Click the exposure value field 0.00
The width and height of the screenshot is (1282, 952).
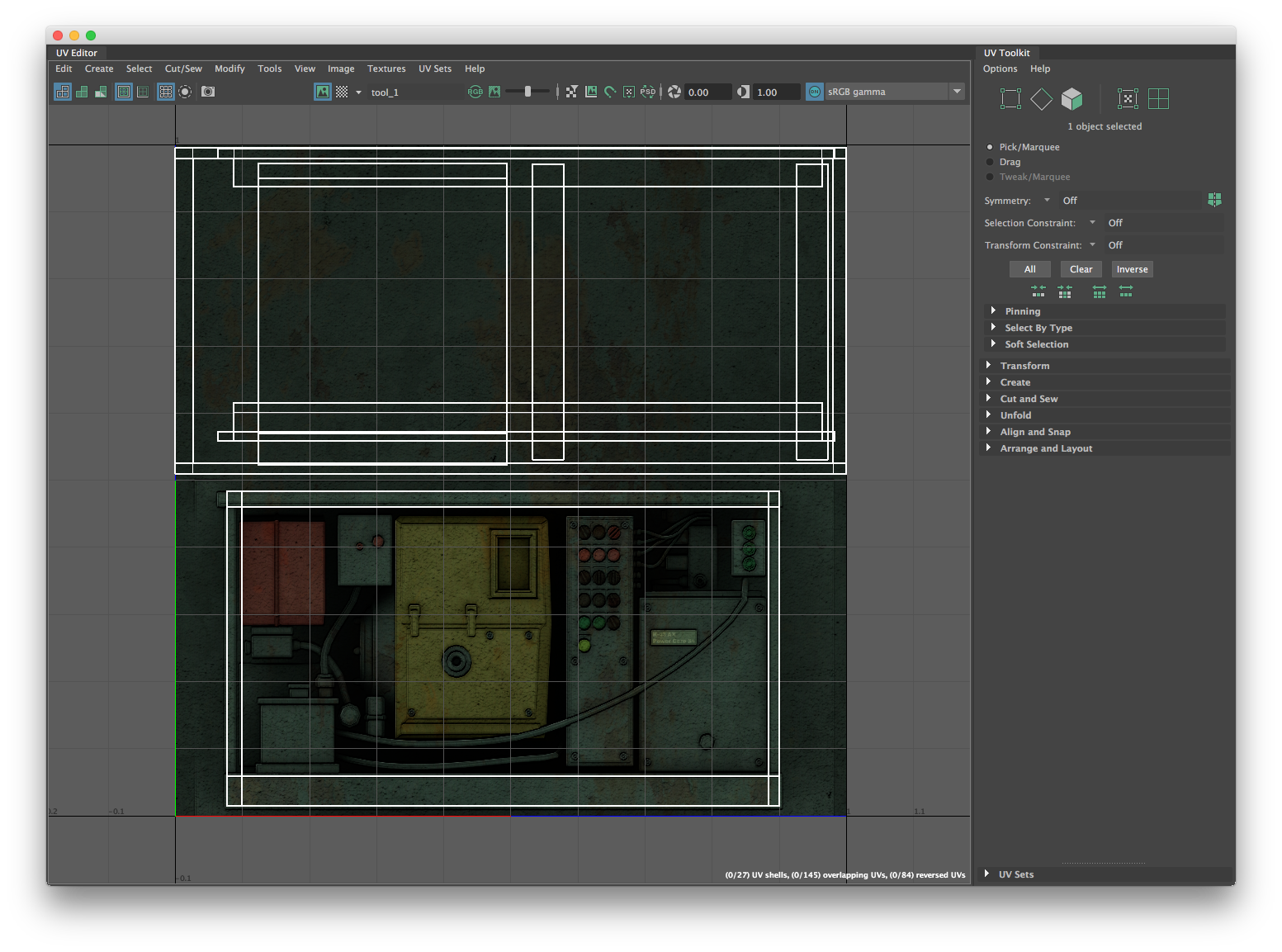pos(708,92)
